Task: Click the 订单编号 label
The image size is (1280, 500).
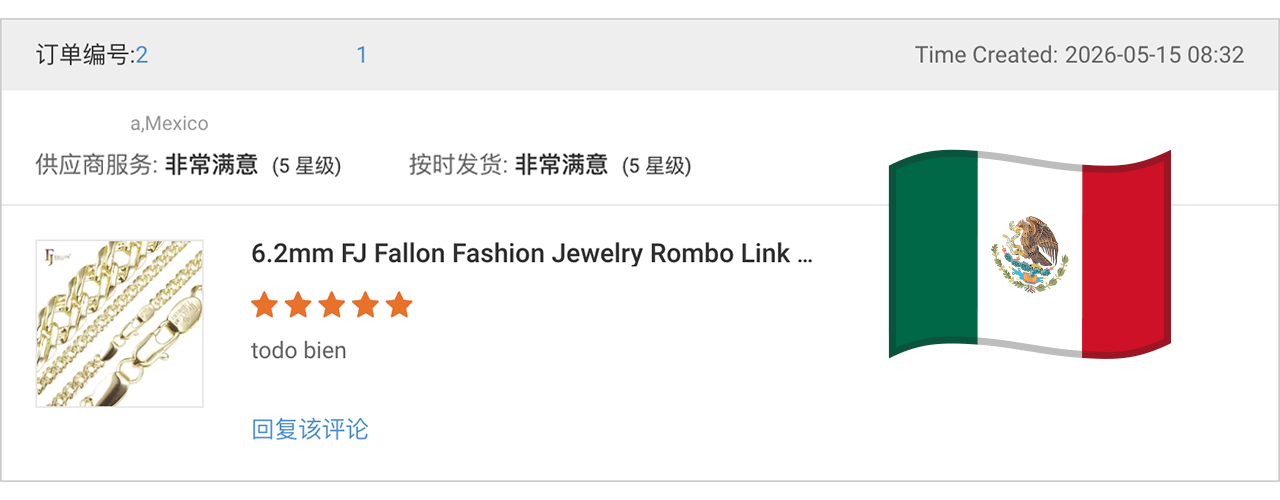Action: tap(85, 55)
